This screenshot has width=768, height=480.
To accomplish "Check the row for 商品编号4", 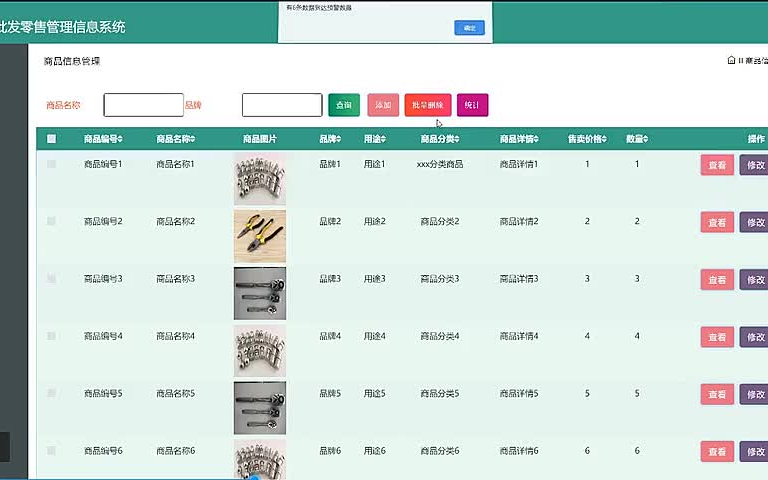I will (51, 336).
